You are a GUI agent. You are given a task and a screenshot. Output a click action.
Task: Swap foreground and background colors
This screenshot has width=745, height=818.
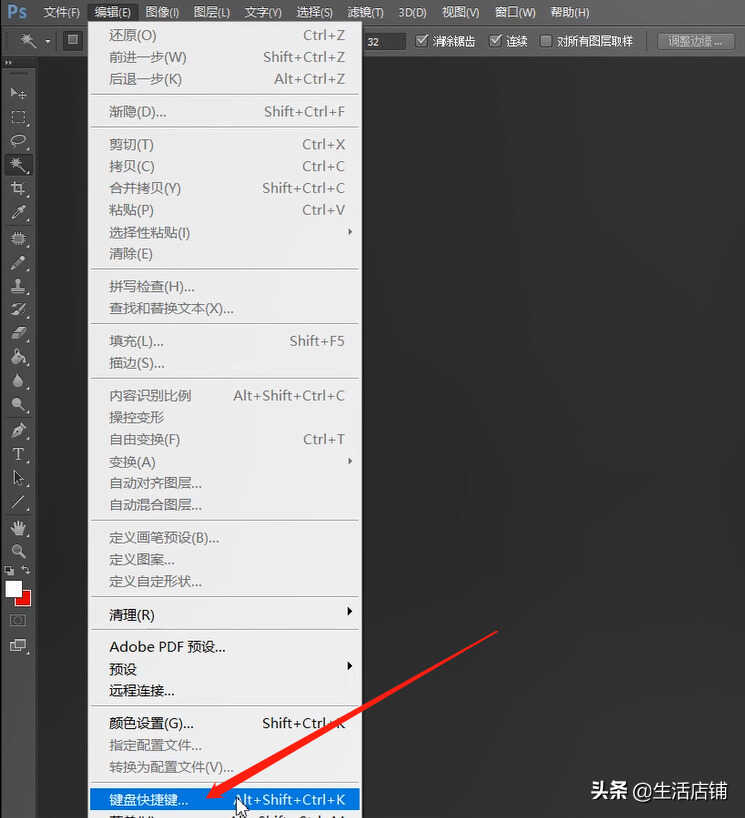point(26,570)
